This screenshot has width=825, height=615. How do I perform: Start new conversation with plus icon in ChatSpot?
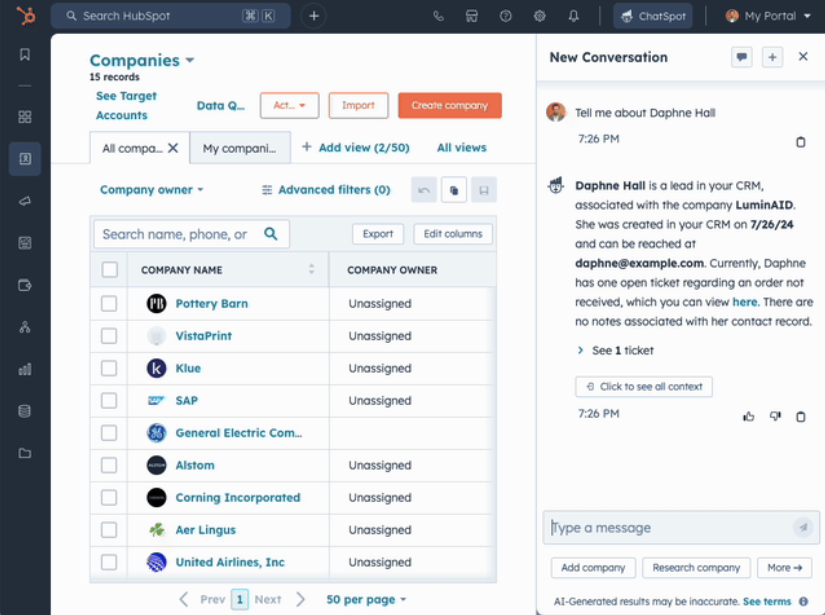click(772, 57)
